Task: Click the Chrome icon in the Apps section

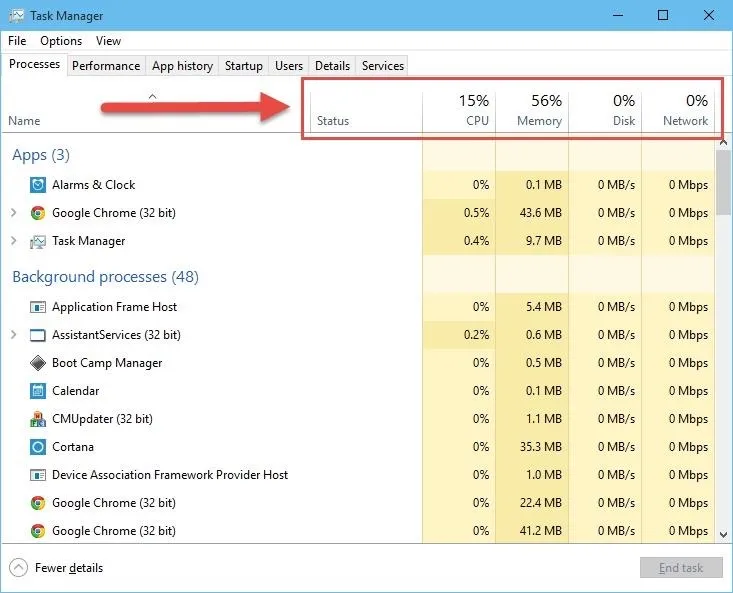Action: pyautogui.click(x=38, y=213)
